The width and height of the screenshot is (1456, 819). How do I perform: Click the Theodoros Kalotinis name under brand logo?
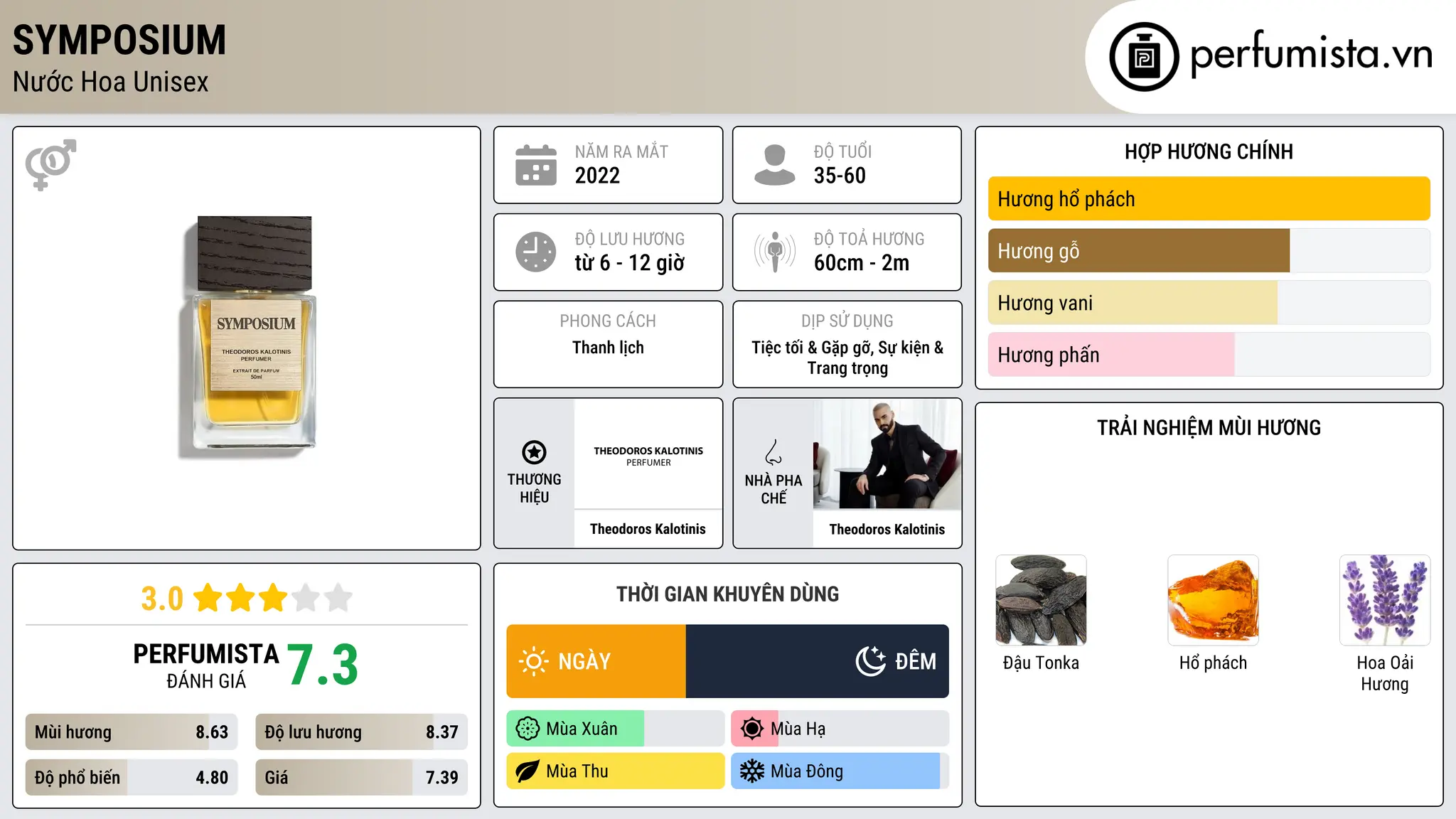(648, 529)
